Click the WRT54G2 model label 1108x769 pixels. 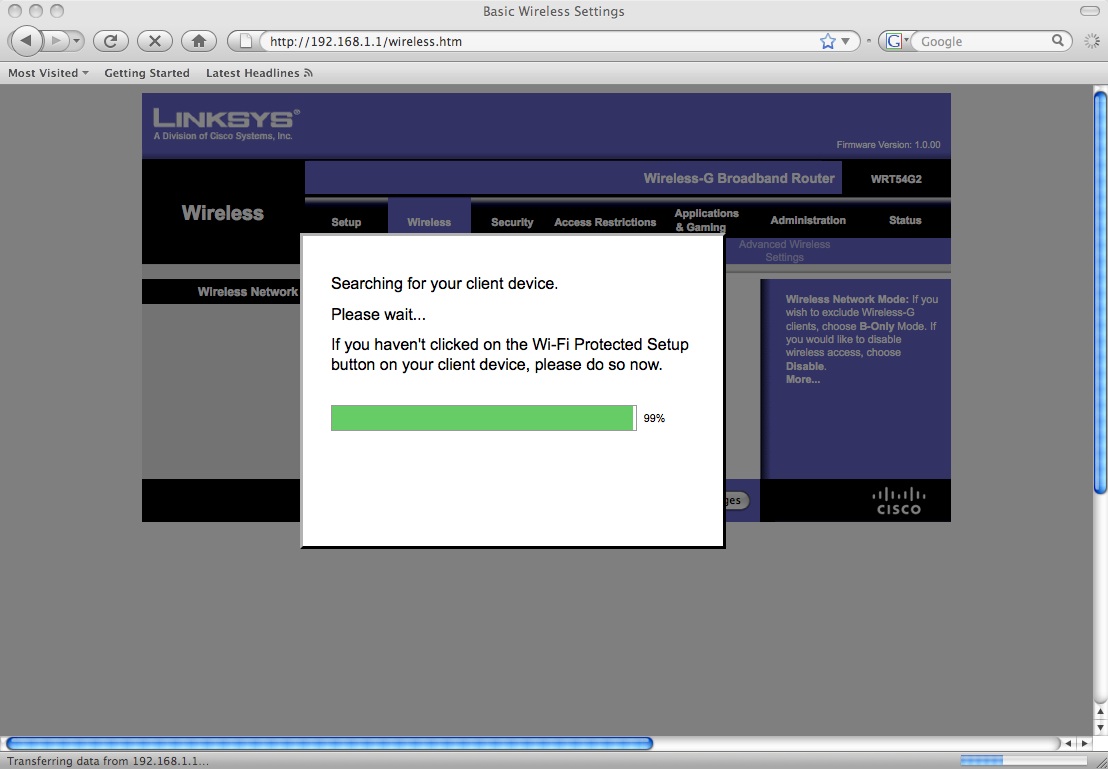pyautogui.click(x=896, y=179)
